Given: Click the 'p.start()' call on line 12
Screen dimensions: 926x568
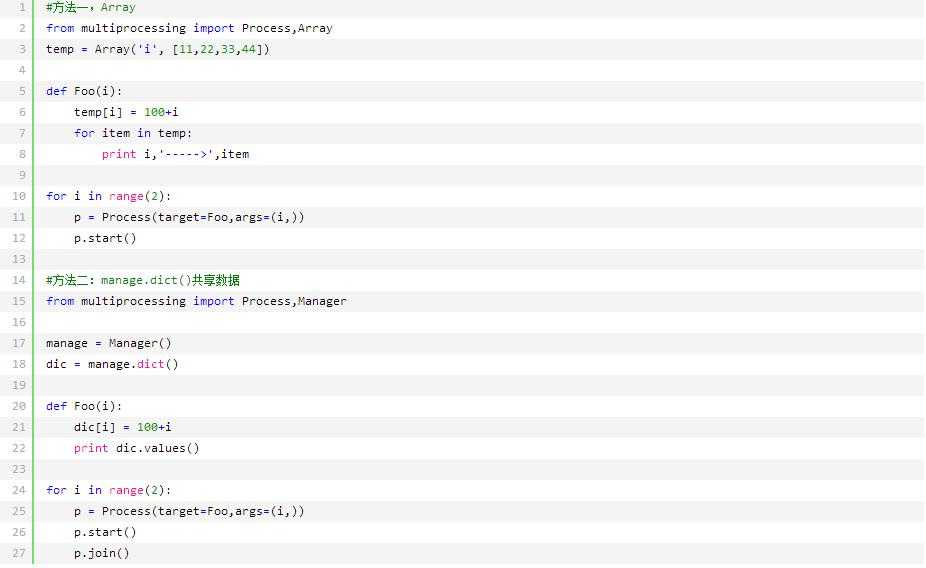Looking at the screenshot, I should click(105, 238).
